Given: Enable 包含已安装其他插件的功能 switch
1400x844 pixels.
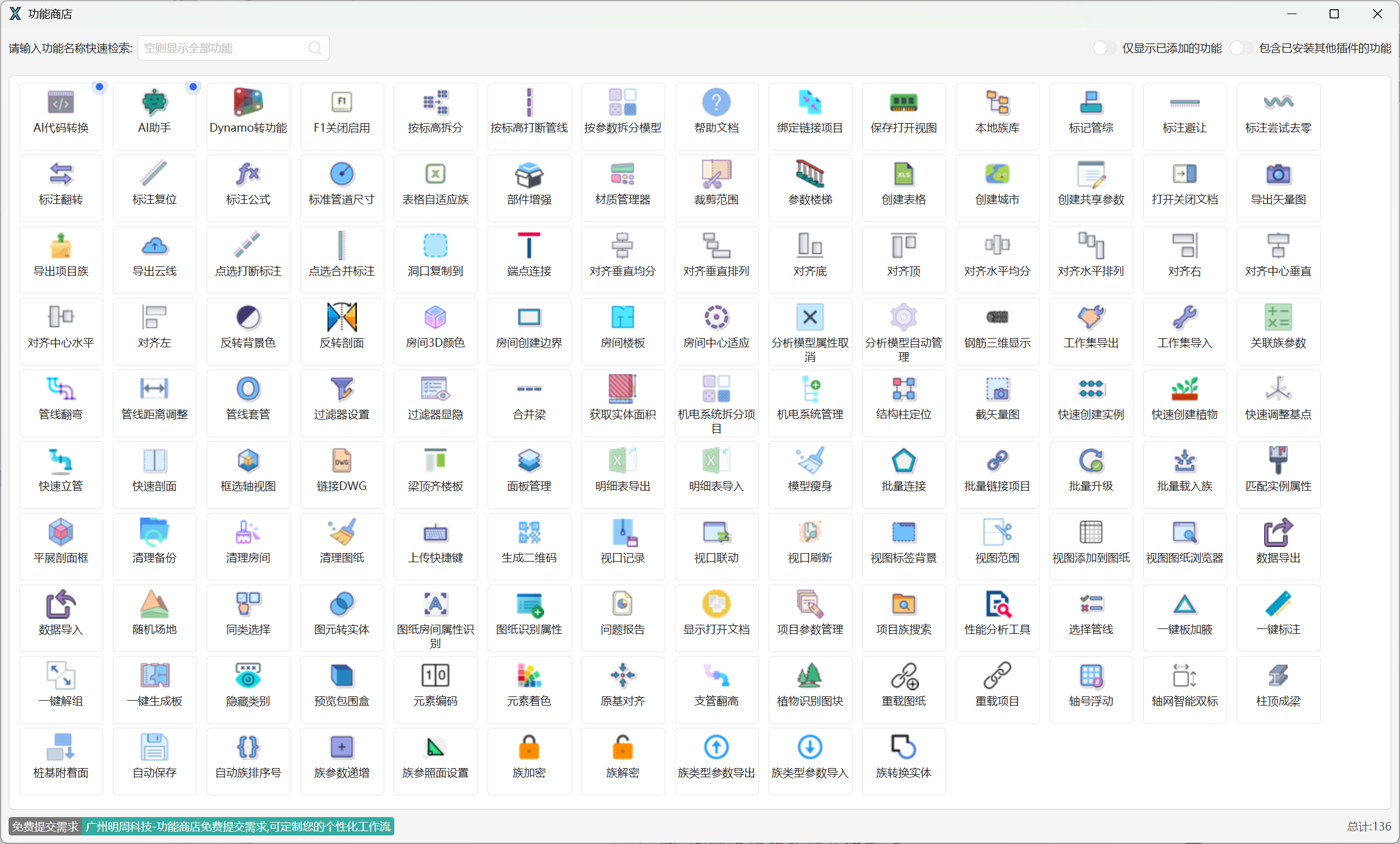Looking at the screenshot, I should (x=1240, y=48).
